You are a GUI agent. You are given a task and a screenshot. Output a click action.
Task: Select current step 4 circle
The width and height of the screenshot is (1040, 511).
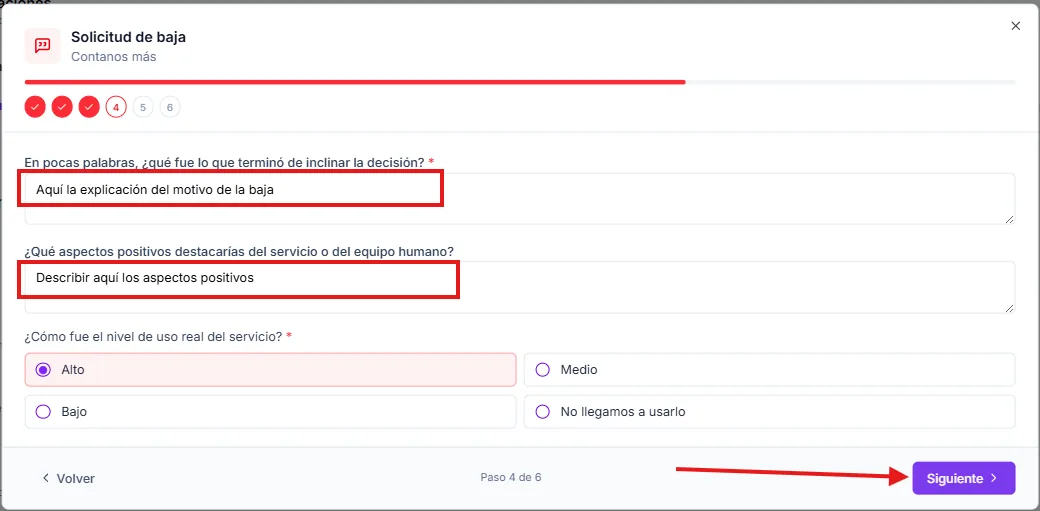coord(116,107)
